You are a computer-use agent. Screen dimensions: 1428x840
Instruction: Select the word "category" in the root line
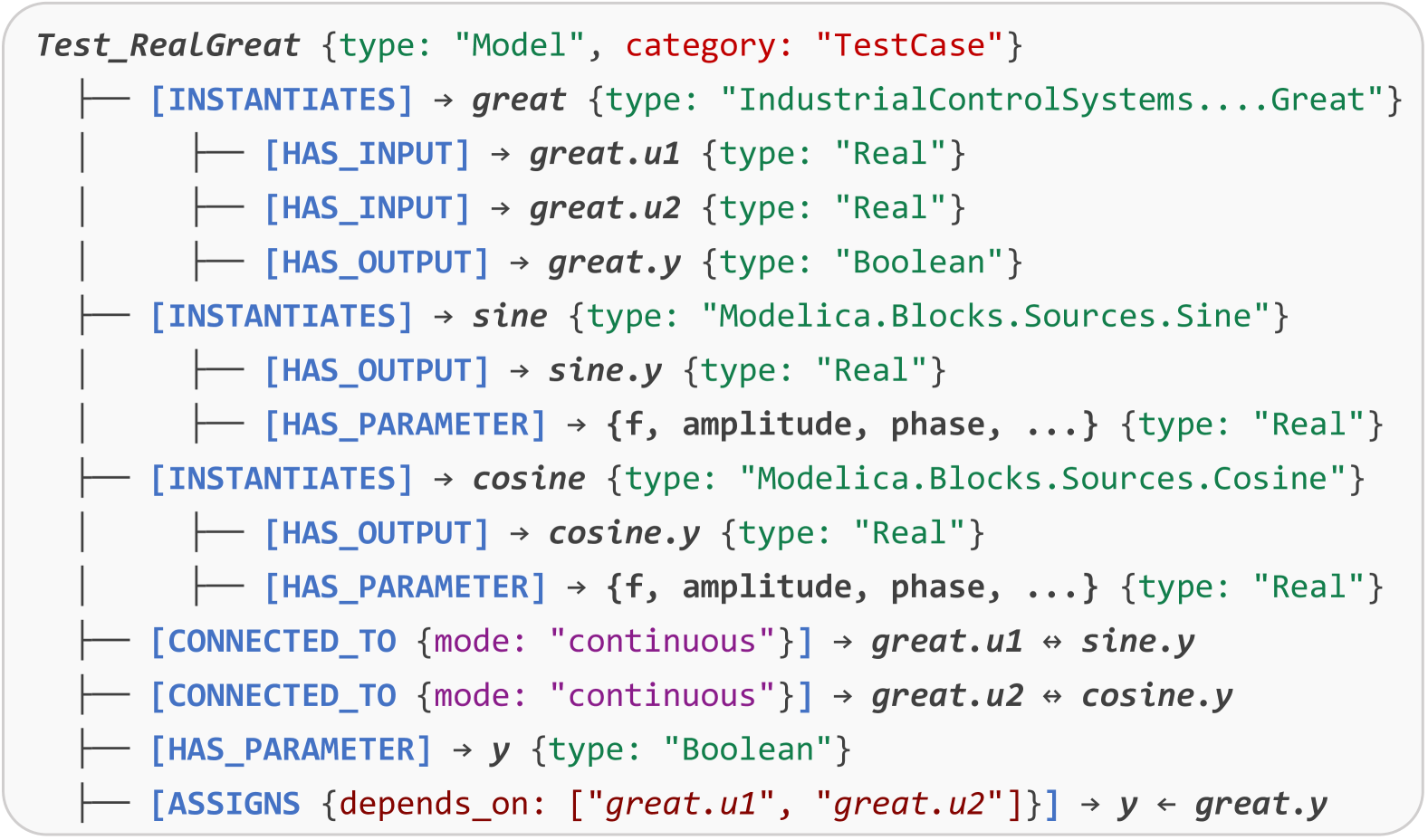[x=701, y=45]
